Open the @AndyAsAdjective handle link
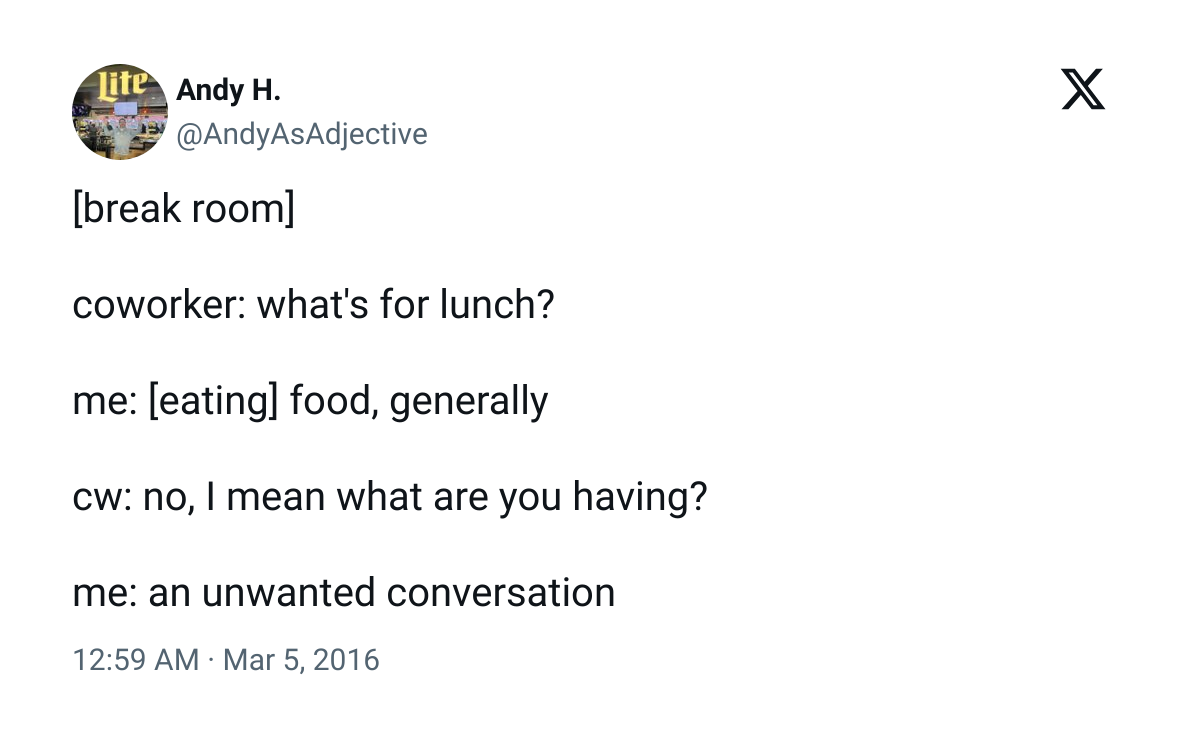This screenshot has height=744, width=1180. point(301,134)
